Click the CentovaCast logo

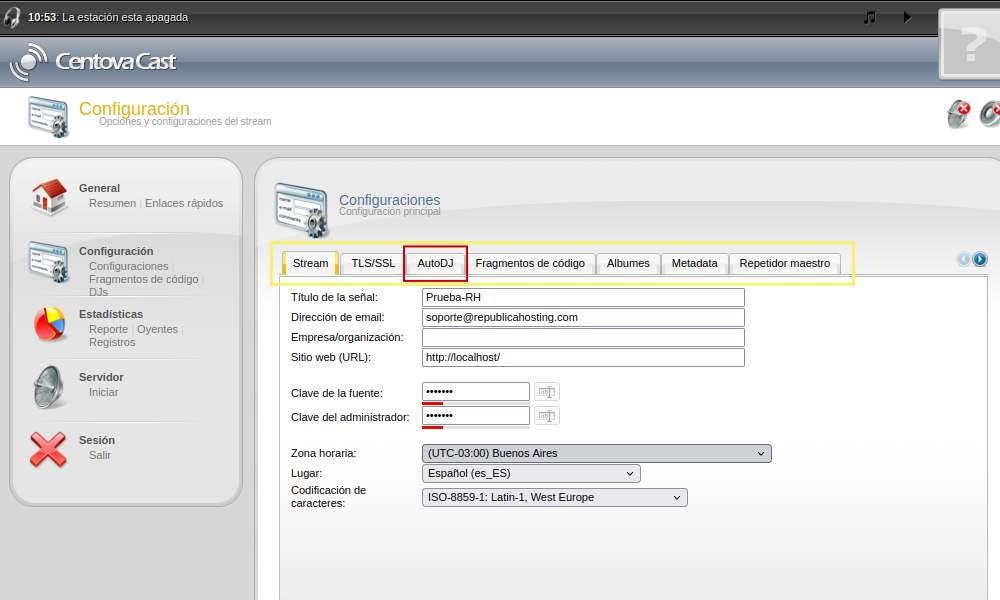click(93, 62)
